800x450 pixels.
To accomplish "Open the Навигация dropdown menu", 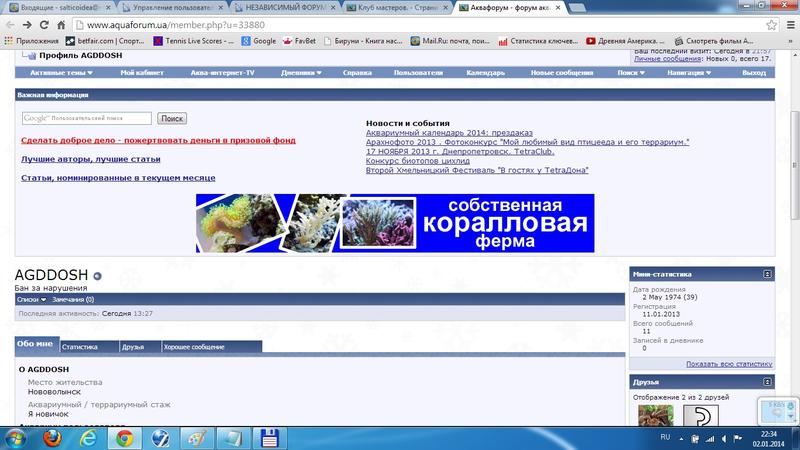I will click(x=689, y=73).
